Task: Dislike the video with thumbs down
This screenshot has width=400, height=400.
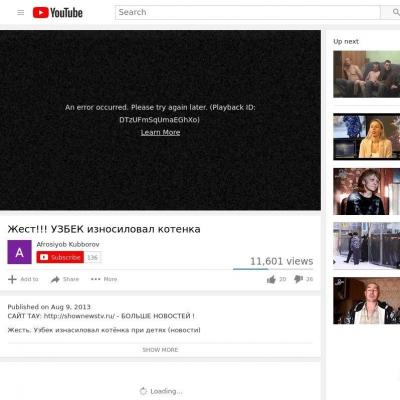Action: pyautogui.click(x=298, y=279)
